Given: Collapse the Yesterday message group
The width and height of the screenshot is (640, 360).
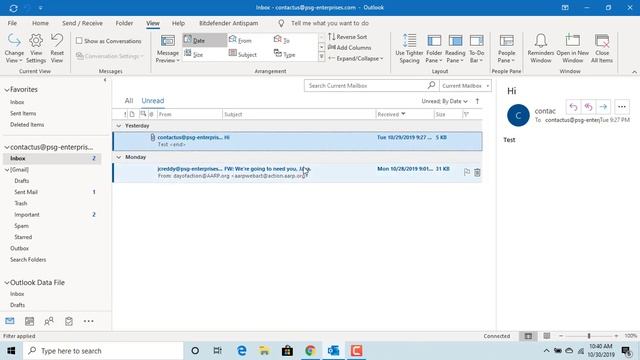Looking at the screenshot, I should (x=119, y=126).
